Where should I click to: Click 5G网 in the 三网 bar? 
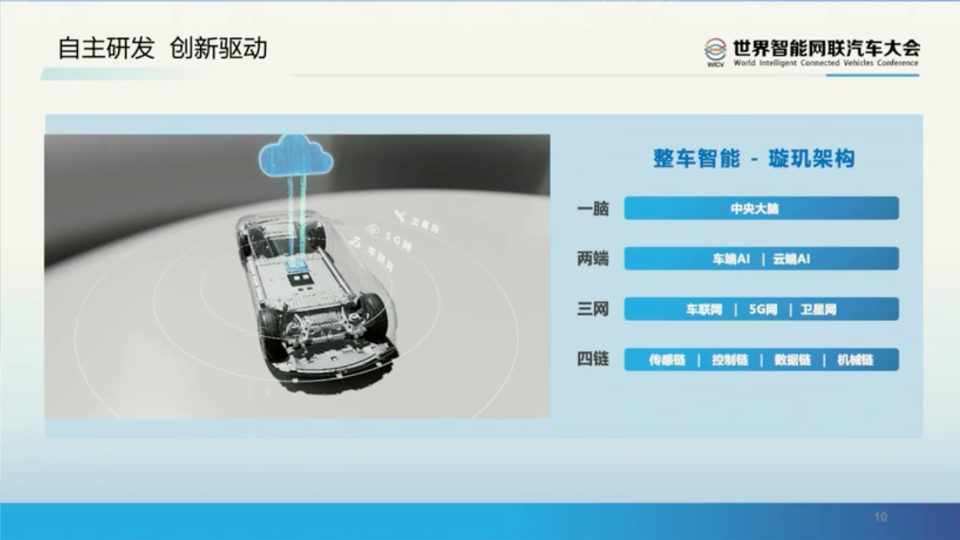tap(763, 310)
